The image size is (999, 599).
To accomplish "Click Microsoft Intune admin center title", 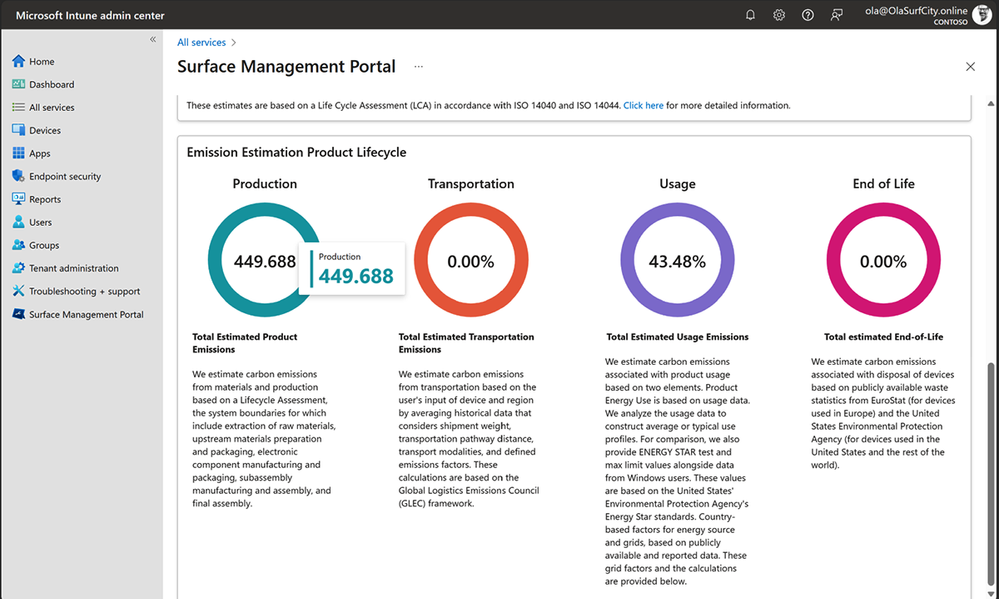I will tap(90, 15).
